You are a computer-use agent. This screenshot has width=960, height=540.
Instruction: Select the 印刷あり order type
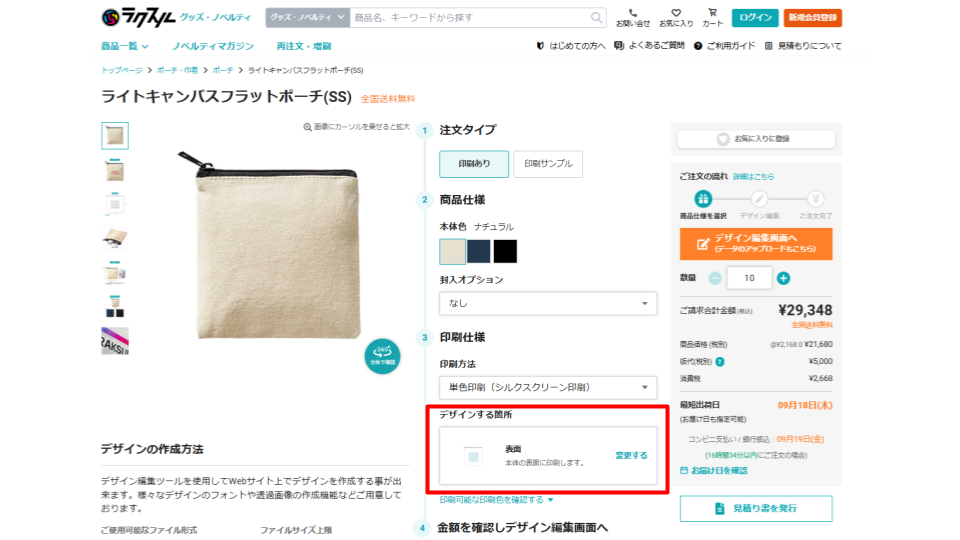(474, 164)
